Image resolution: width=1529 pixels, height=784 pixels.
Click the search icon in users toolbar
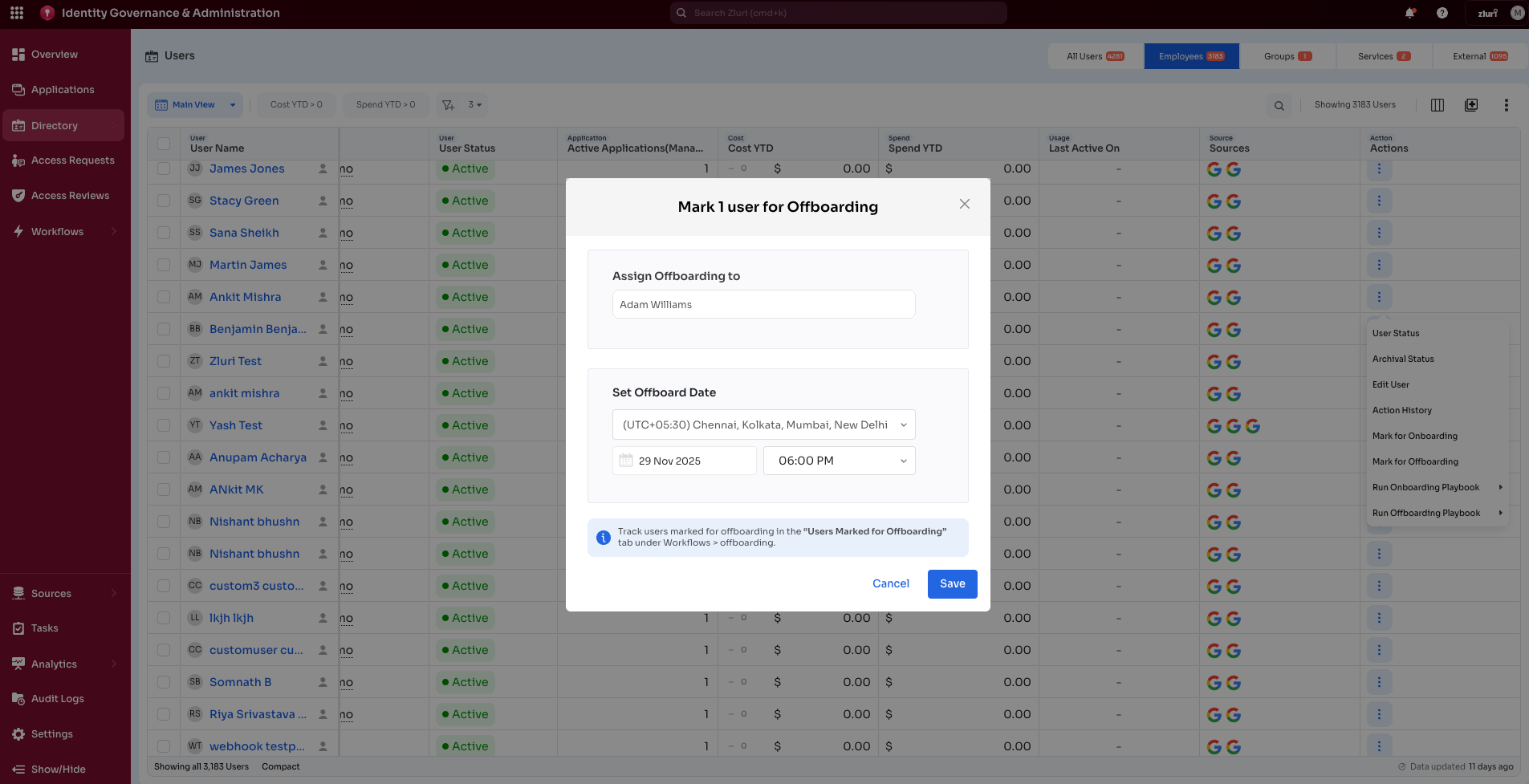click(x=1279, y=105)
